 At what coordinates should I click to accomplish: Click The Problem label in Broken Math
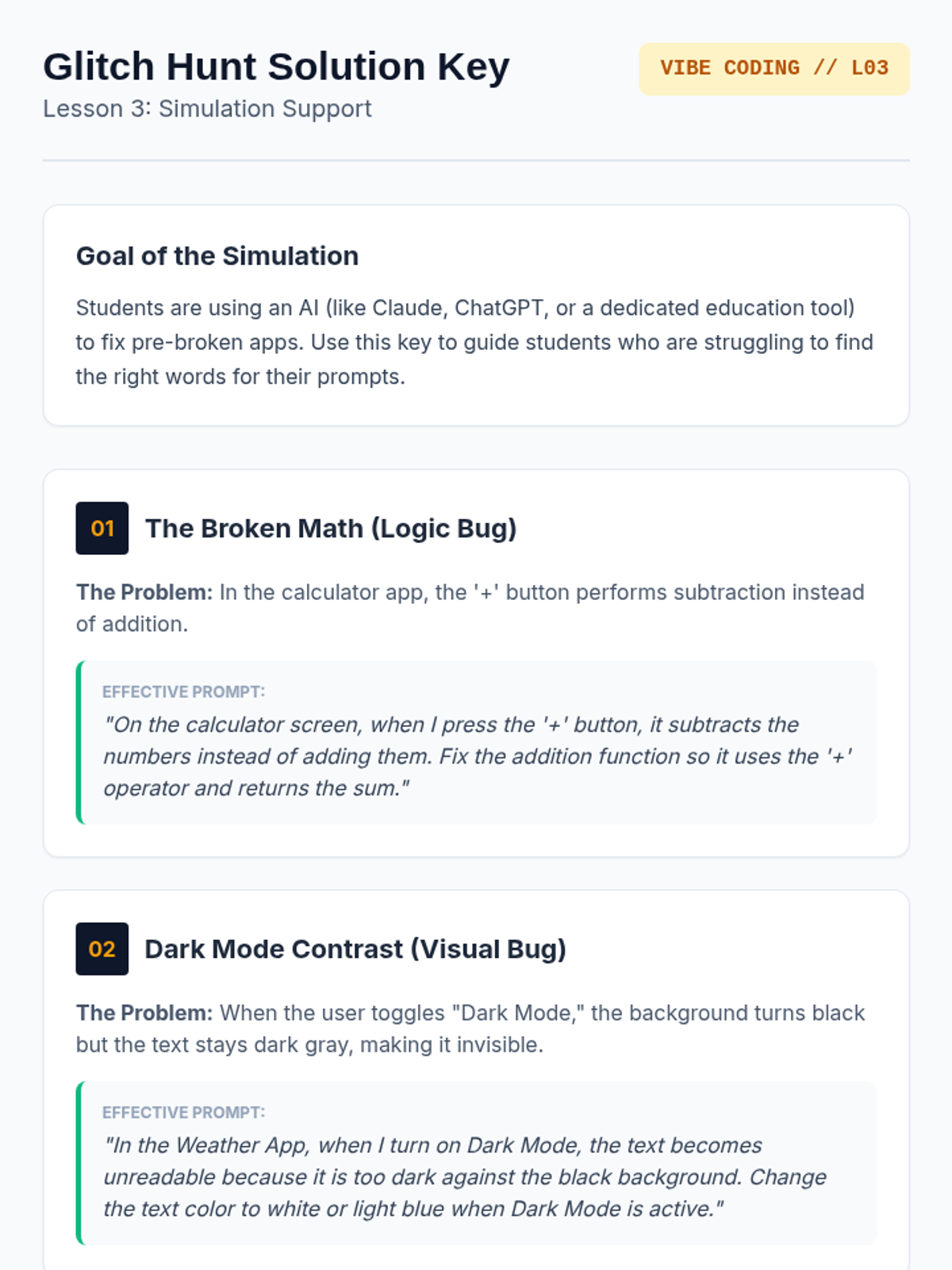[144, 592]
